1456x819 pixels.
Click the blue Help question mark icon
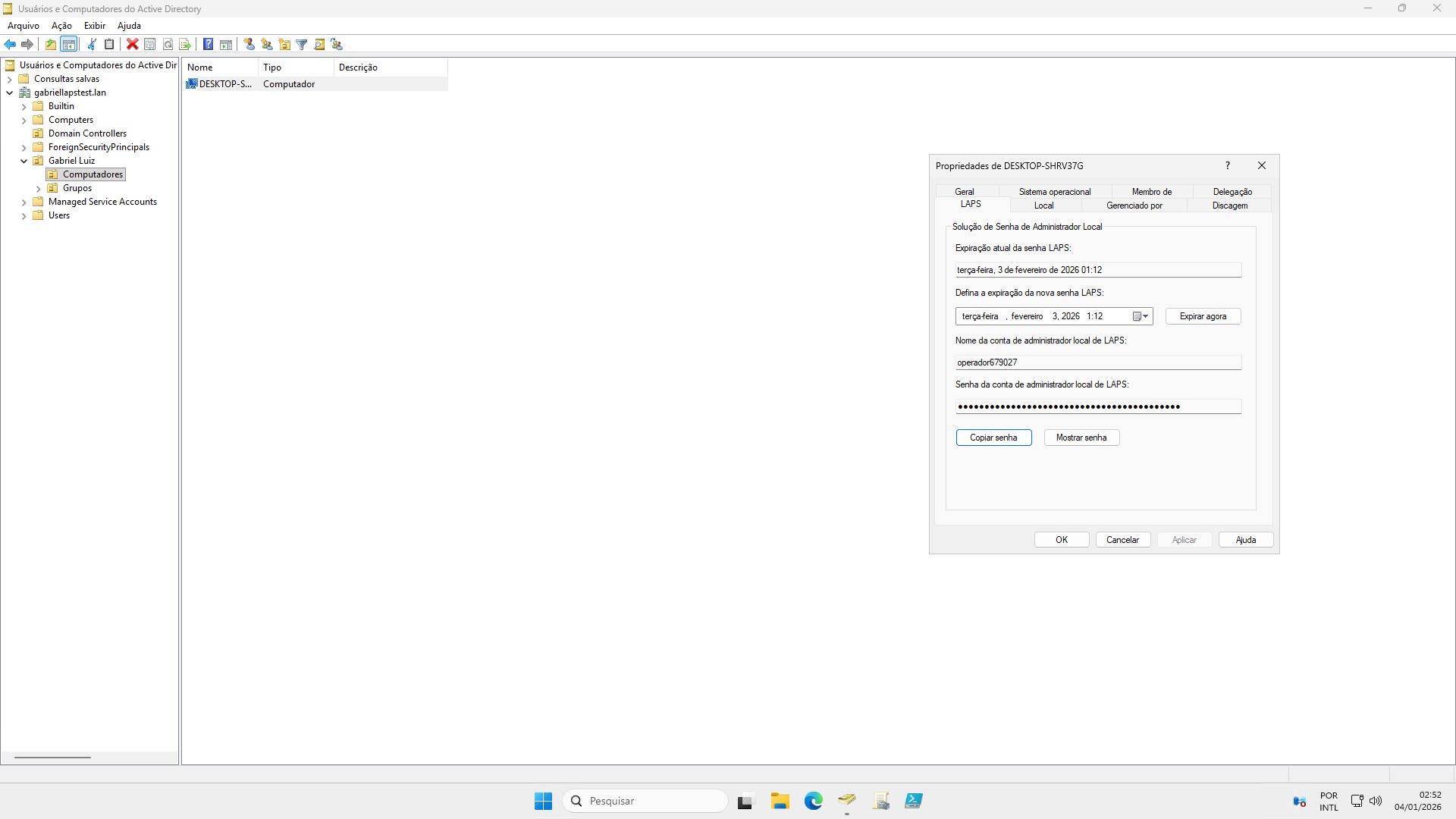click(x=208, y=45)
